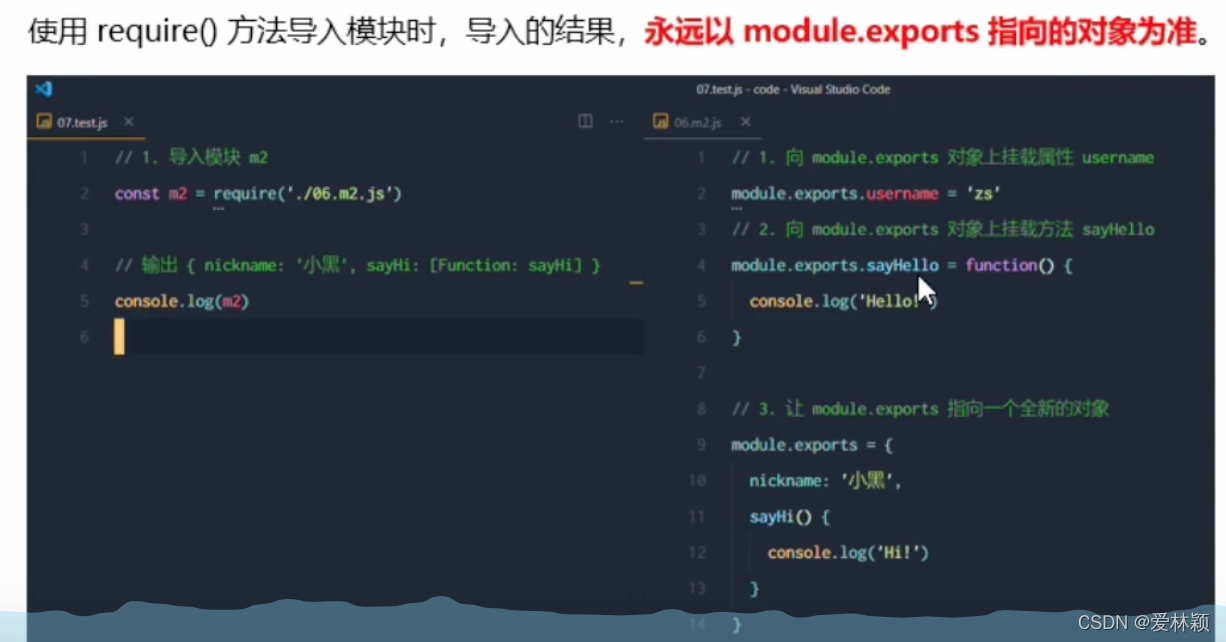1226x642 pixels.
Task: Click the require('./06.m2.js') line
Action: click(258, 194)
